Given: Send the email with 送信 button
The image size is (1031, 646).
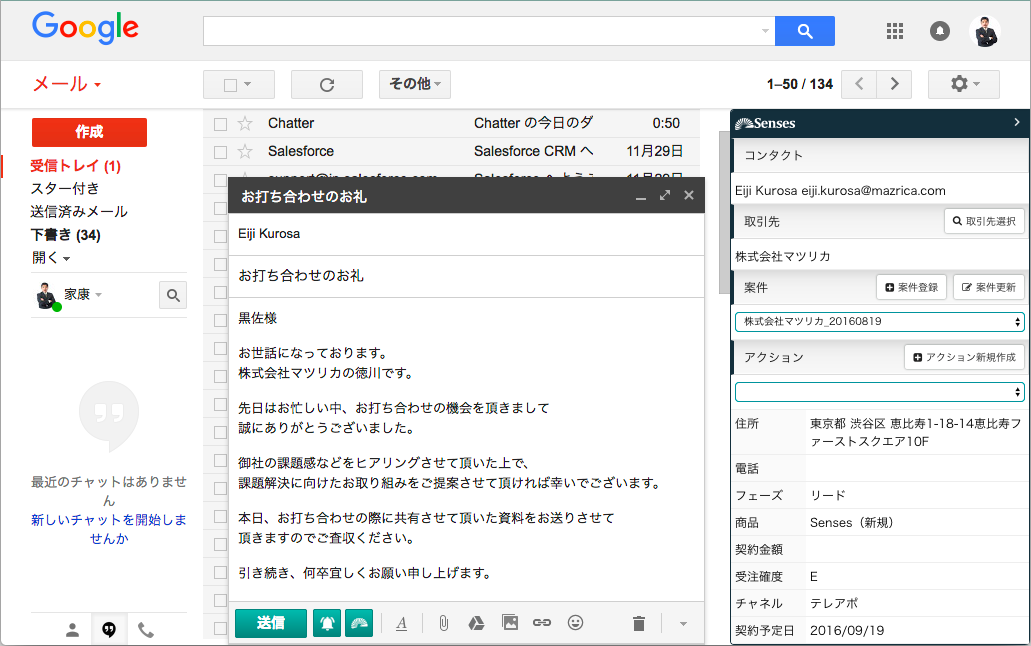Looking at the screenshot, I should [x=271, y=623].
